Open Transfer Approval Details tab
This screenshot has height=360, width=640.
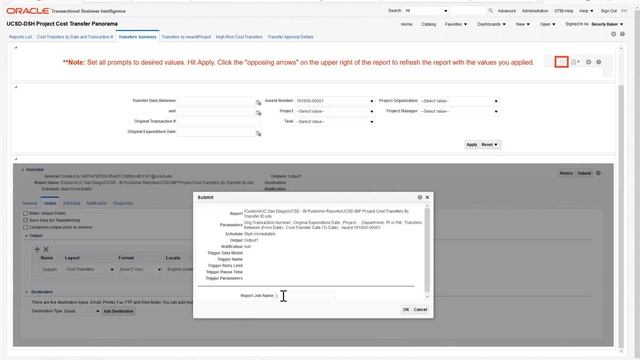pyautogui.click(x=291, y=37)
